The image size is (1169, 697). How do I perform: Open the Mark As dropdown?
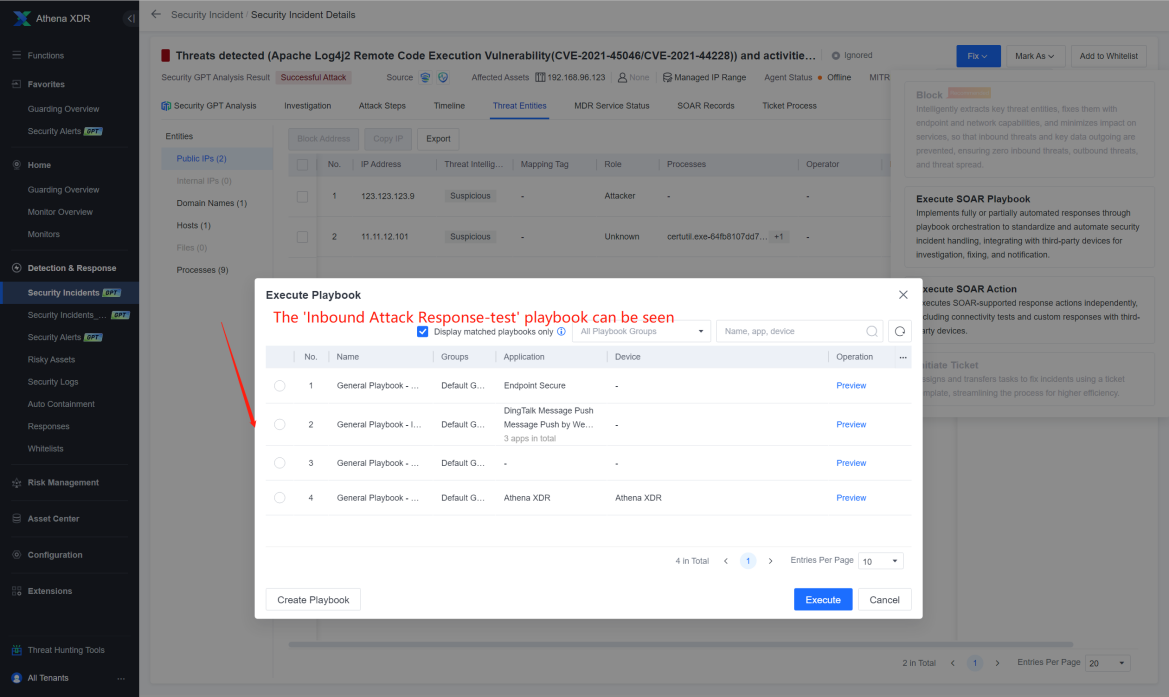coord(1034,56)
